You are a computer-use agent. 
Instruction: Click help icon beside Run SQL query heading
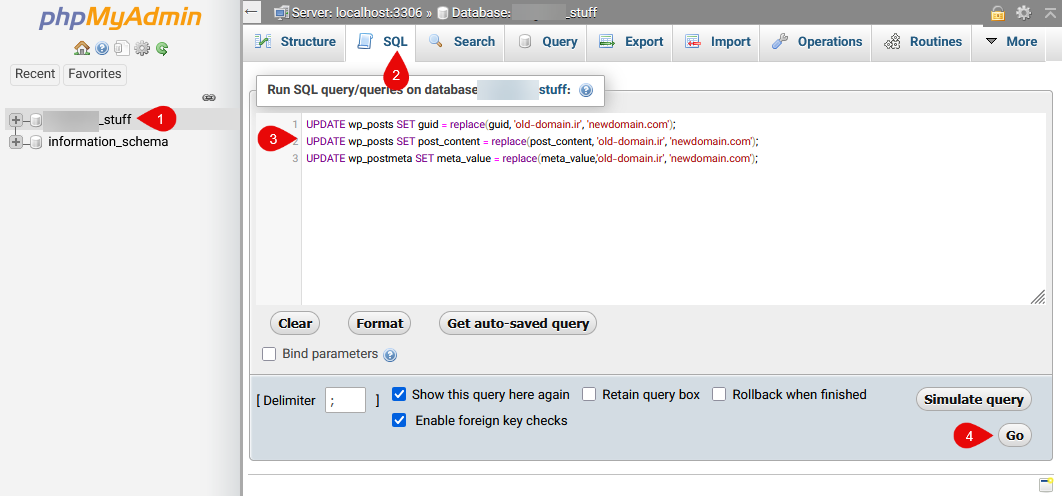586,90
